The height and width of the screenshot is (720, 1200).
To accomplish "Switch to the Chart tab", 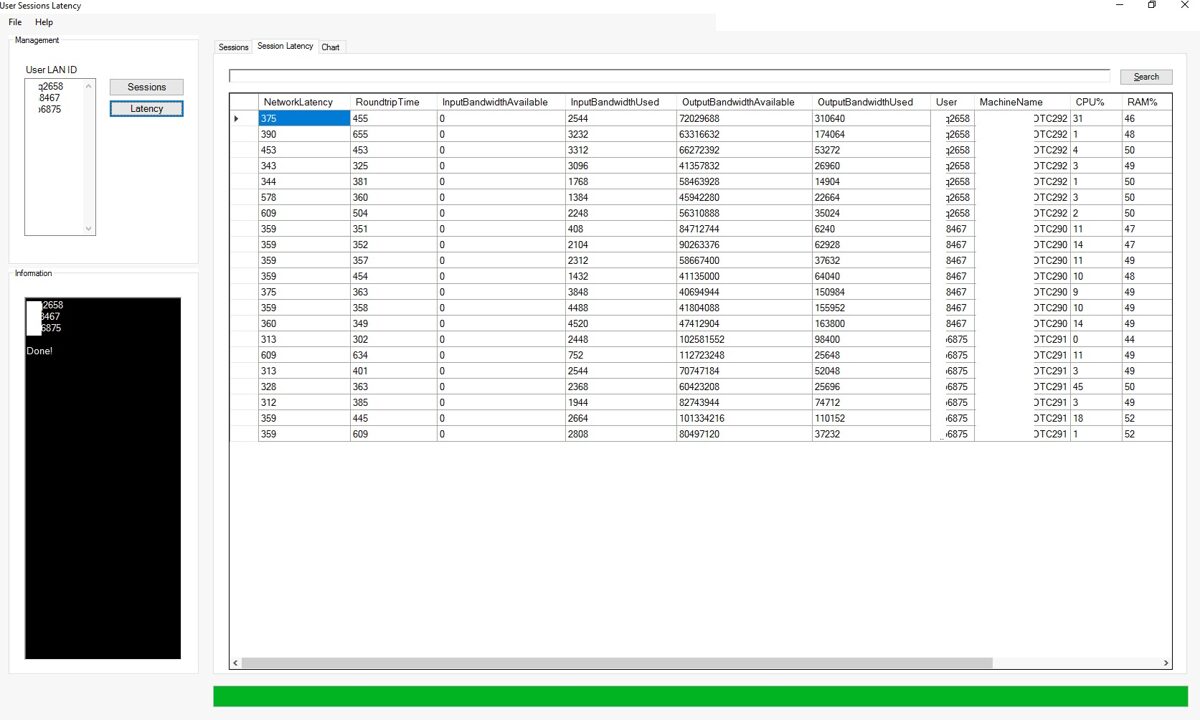I will tap(330, 47).
